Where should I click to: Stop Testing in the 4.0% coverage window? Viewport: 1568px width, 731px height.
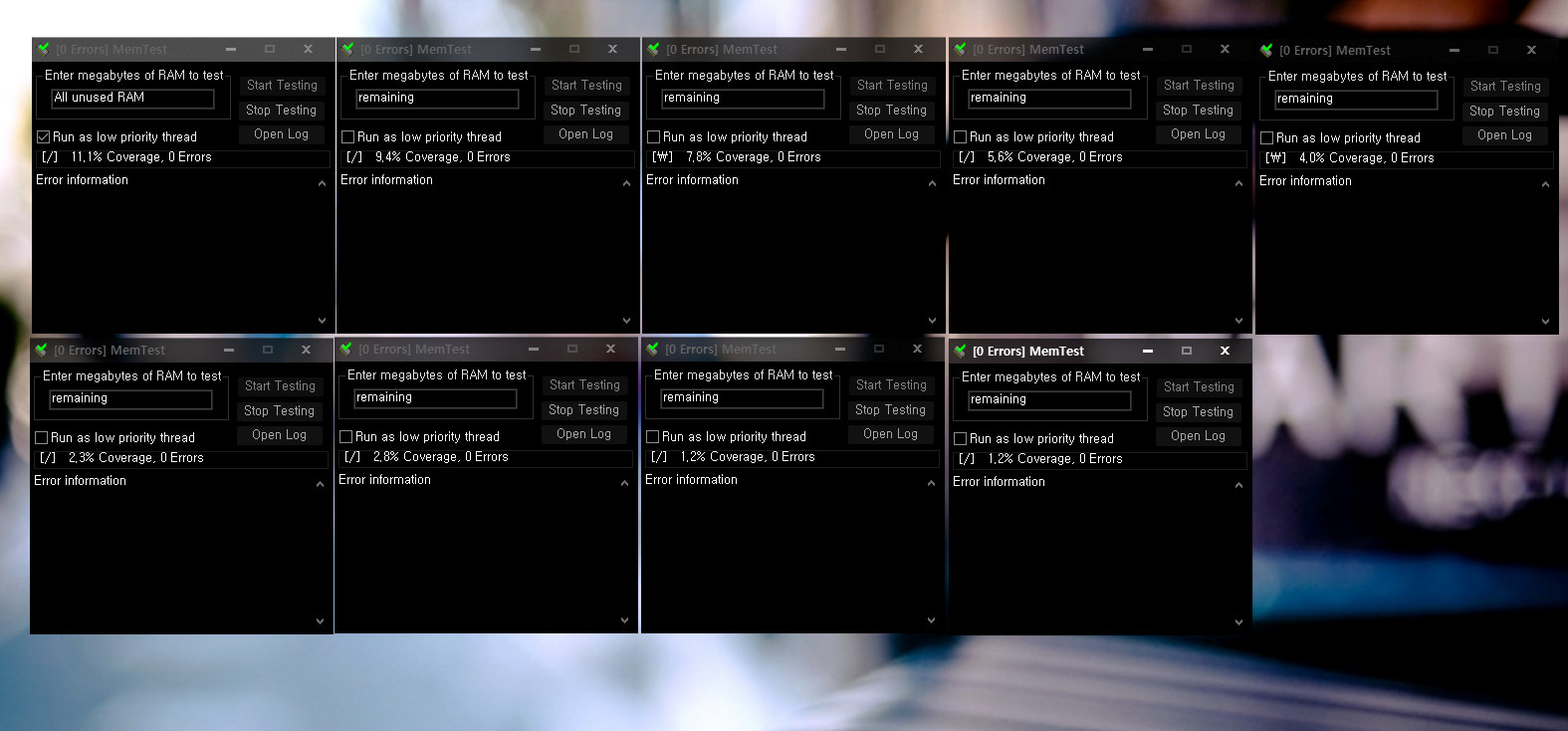pyautogui.click(x=1504, y=112)
